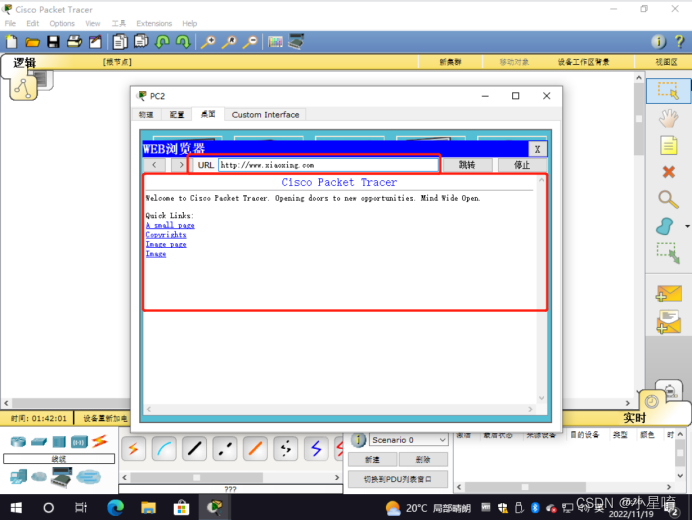The image size is (692, 520).
Task: Add a Complex PDU envelope
Action: (669, 322)
